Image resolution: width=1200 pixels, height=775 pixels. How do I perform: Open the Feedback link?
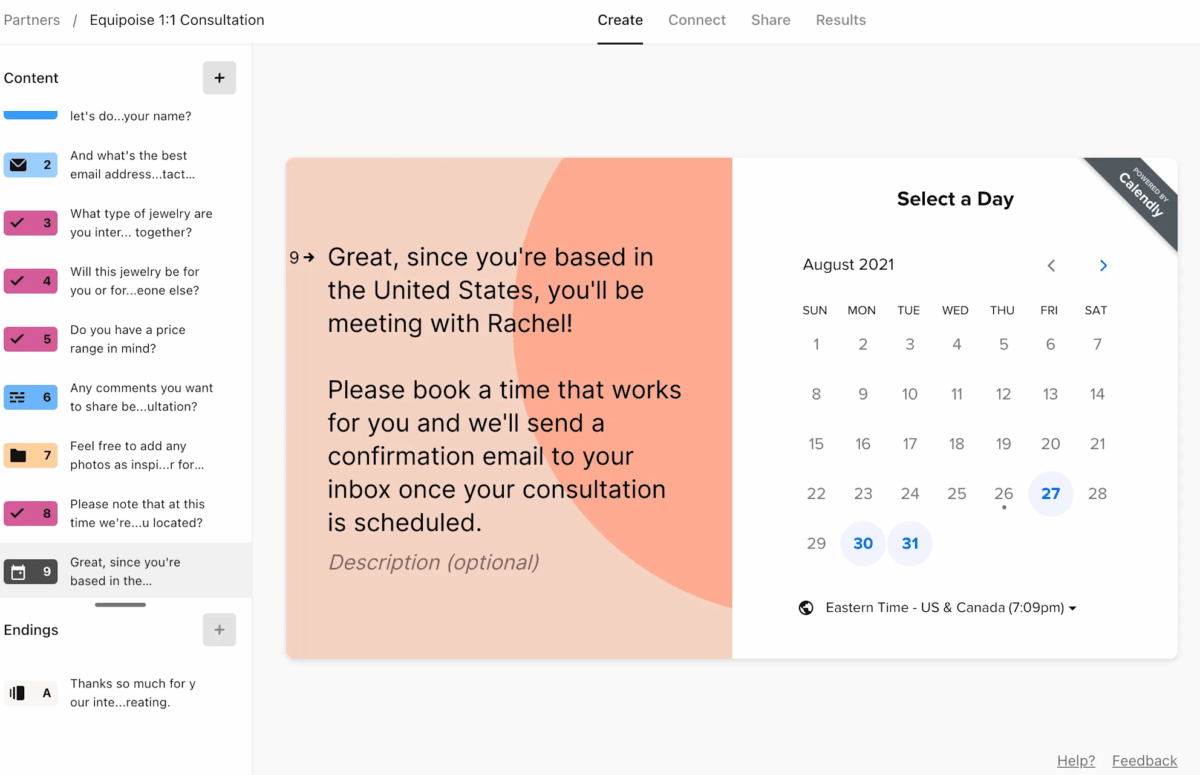[1144, 760]
